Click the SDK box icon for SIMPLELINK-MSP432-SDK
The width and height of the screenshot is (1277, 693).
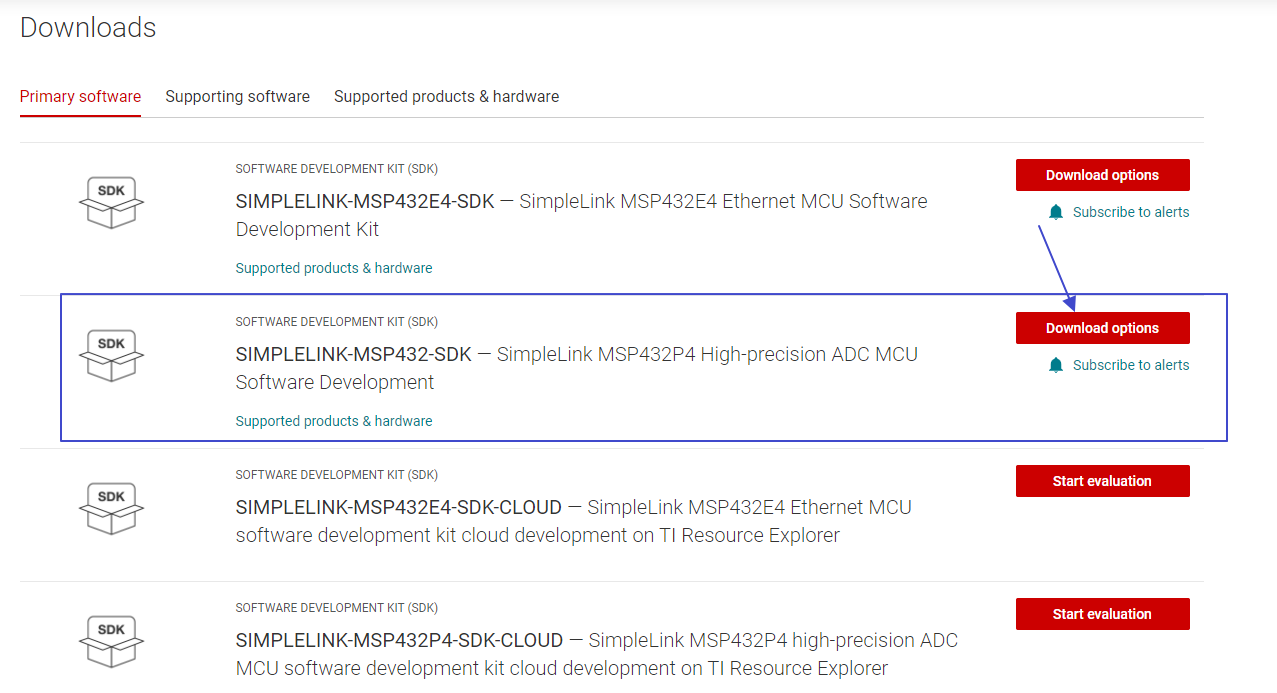pos(111,355)
